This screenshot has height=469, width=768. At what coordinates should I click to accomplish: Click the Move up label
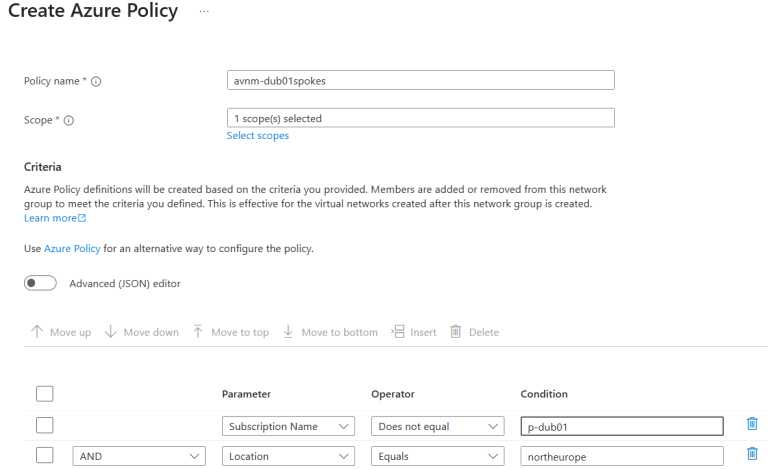pos(71,332)
